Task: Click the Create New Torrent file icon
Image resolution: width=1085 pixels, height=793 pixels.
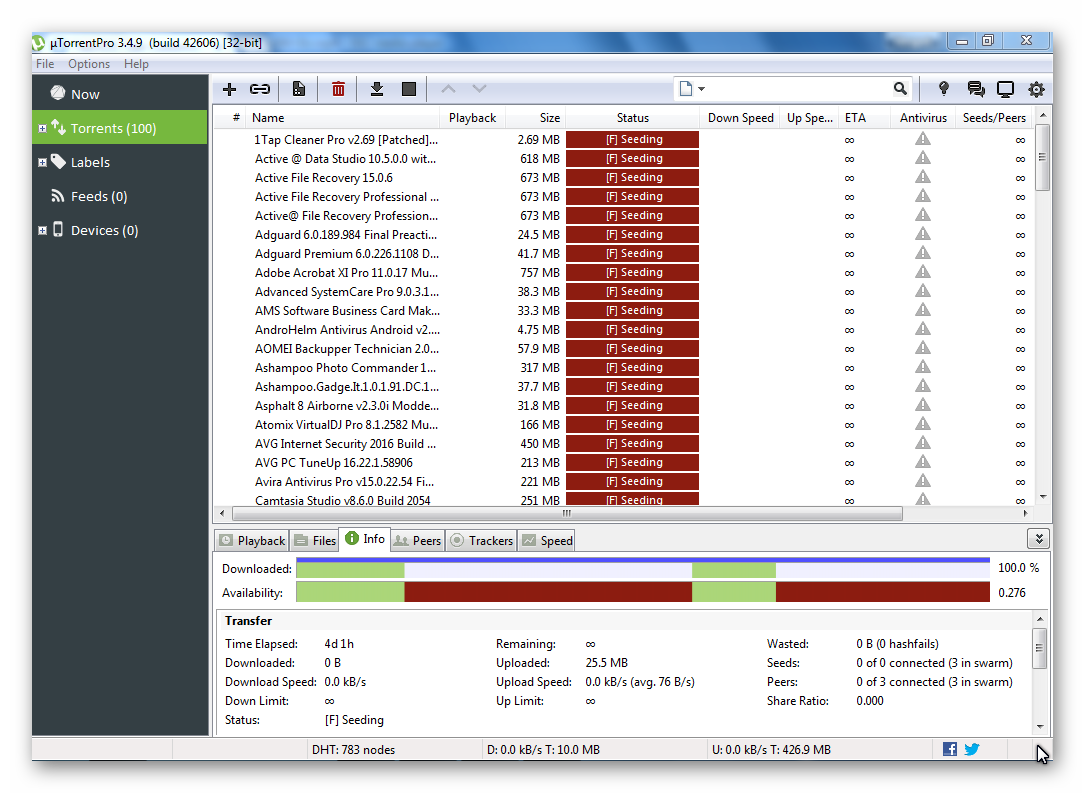Action: coord(299,89)
